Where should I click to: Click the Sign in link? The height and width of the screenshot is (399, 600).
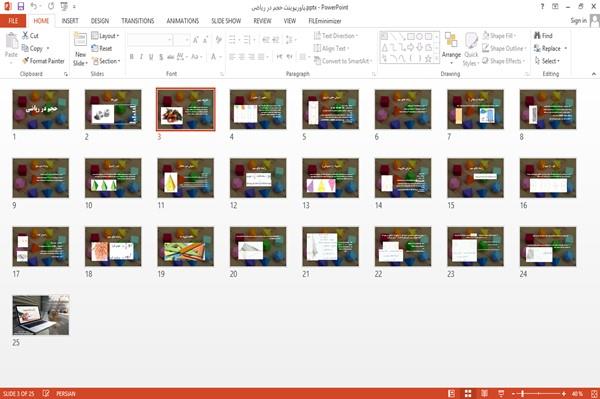coord(578,20)
